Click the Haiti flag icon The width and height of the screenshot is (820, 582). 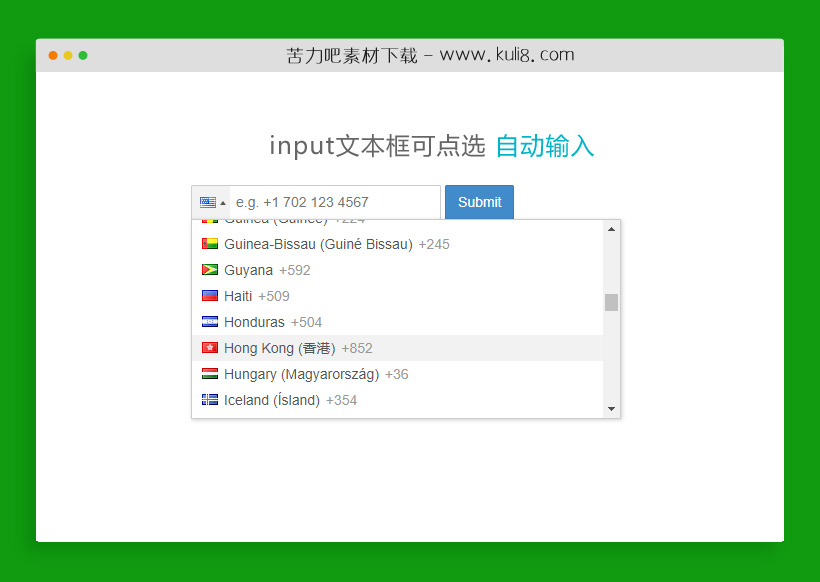click(210, 295)
